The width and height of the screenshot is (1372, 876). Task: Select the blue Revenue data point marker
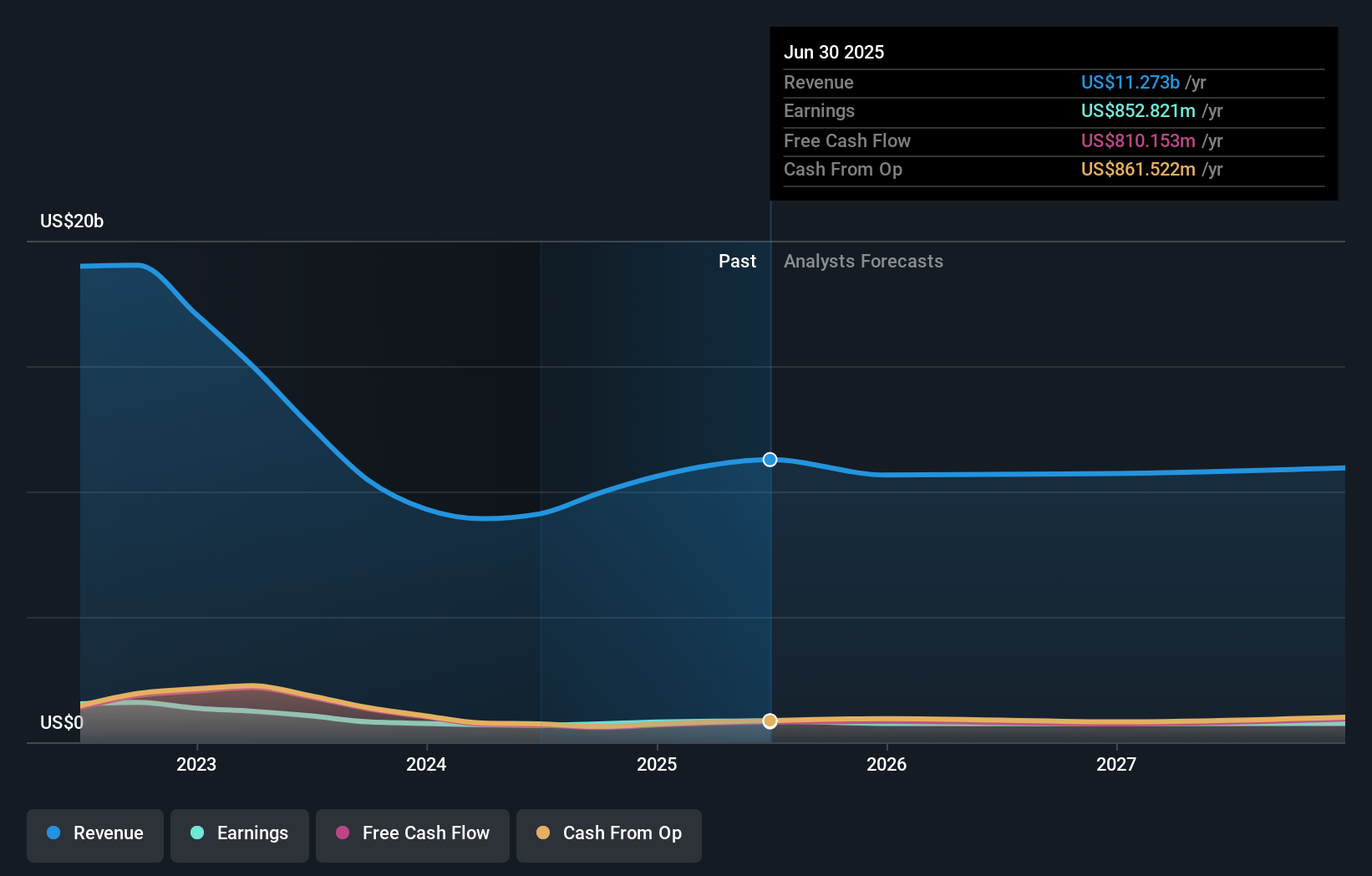(770, 460)
